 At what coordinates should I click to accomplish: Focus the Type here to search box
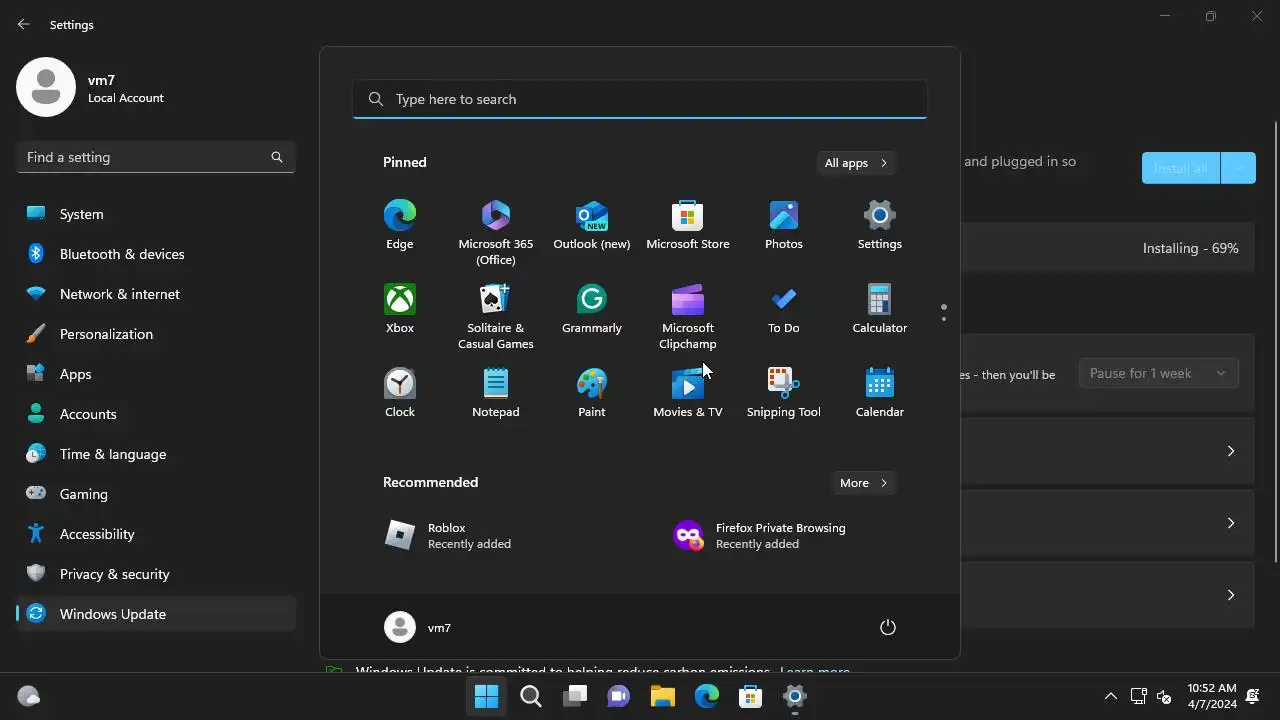pos(640,99)
